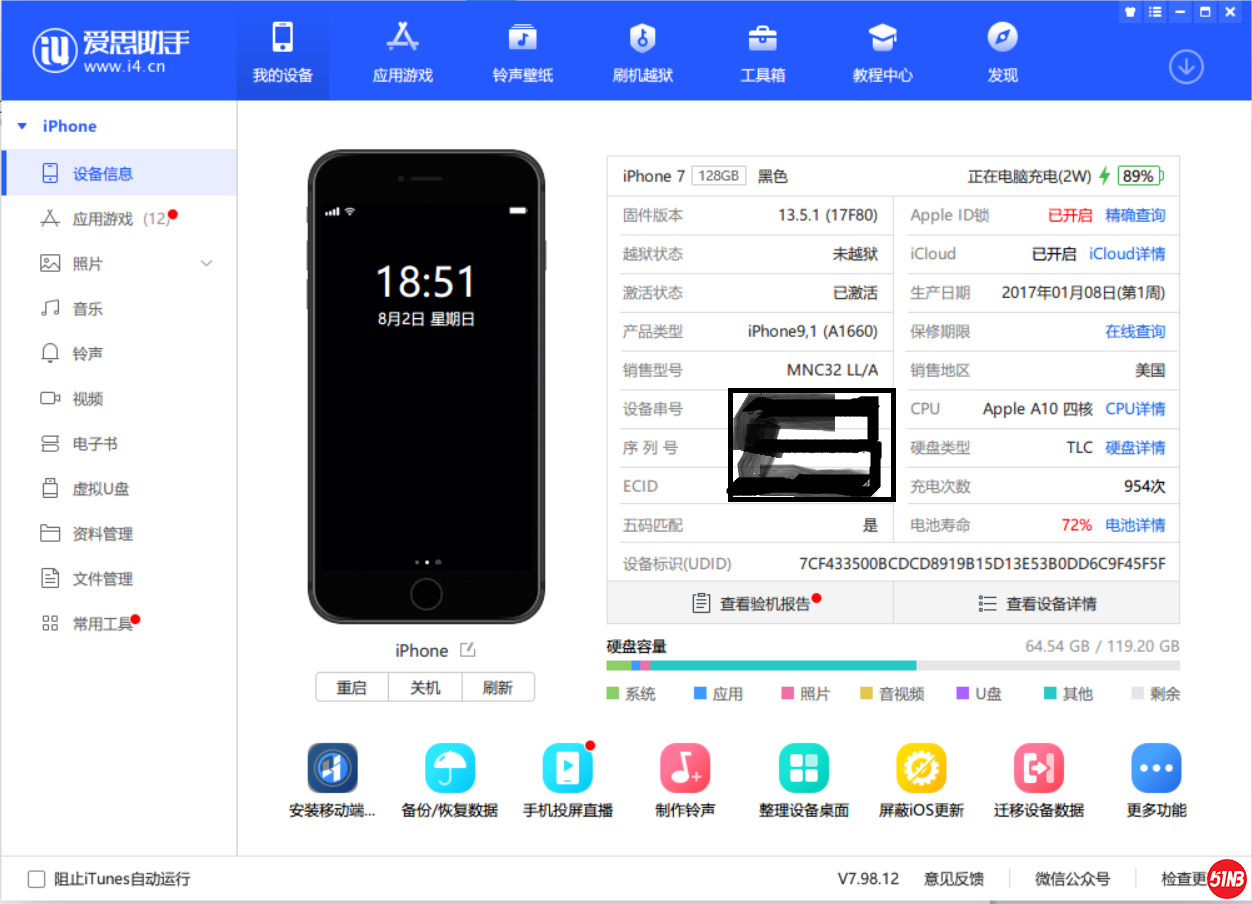Click the firmware version 13.5.1 (17F80)
The width and height of the screenshot is (1252, 904).
828,215
